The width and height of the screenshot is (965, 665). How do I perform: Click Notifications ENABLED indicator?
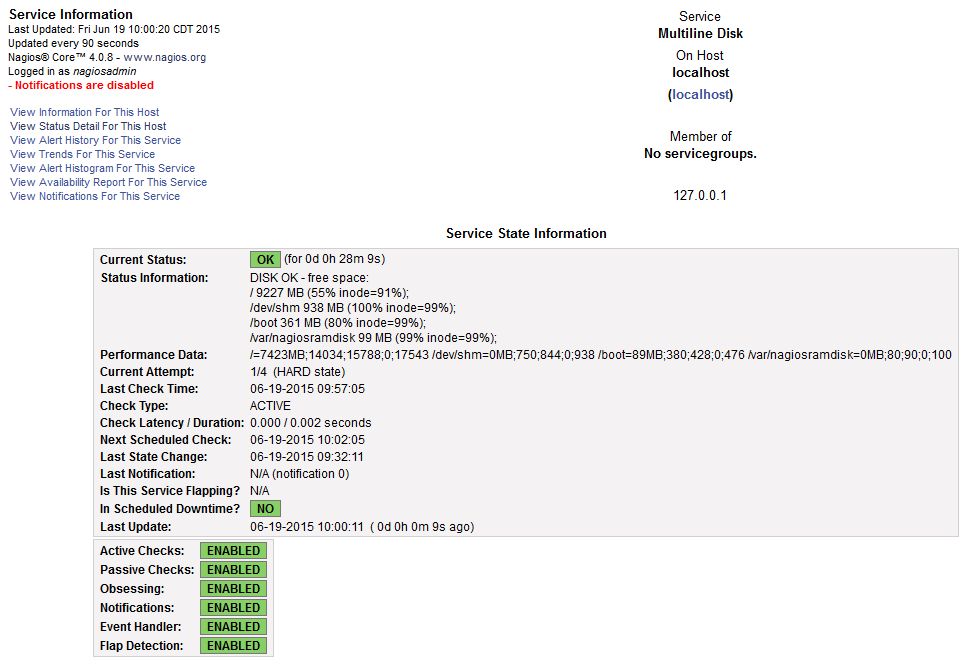point(234,608)
